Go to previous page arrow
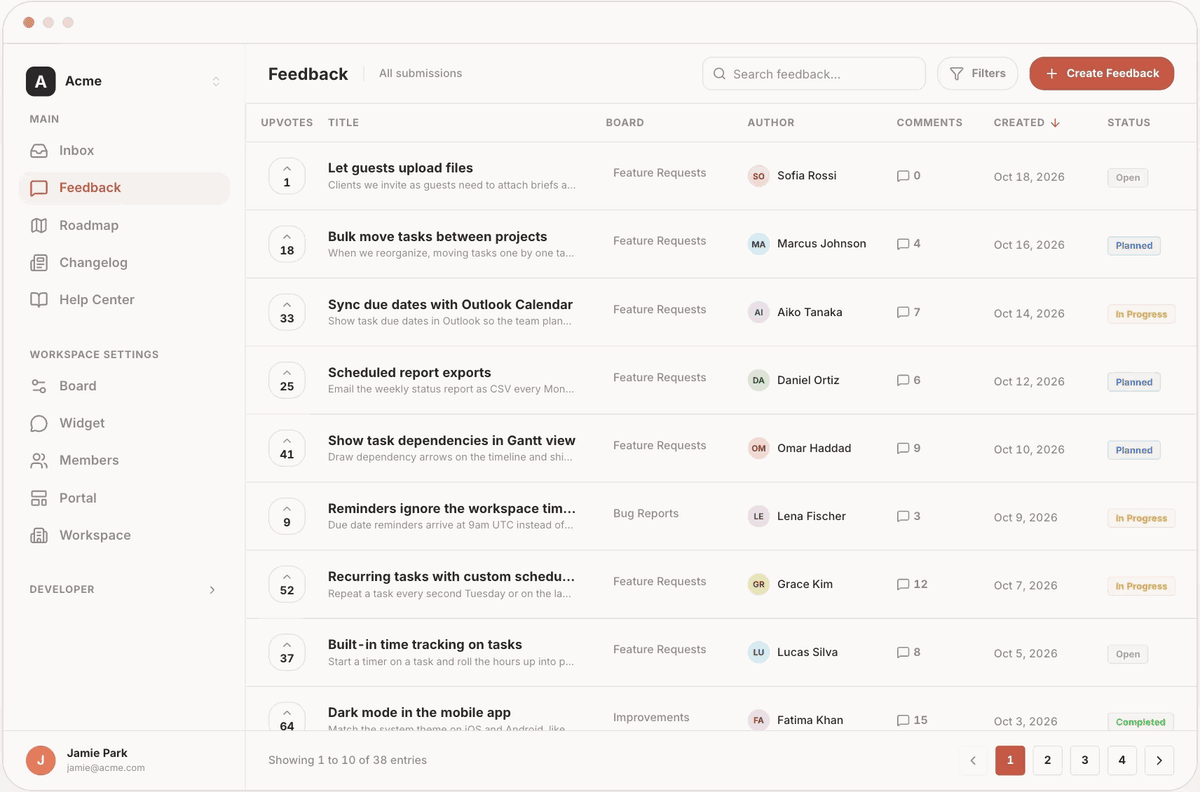1200x792 pixels. point(973,761)
